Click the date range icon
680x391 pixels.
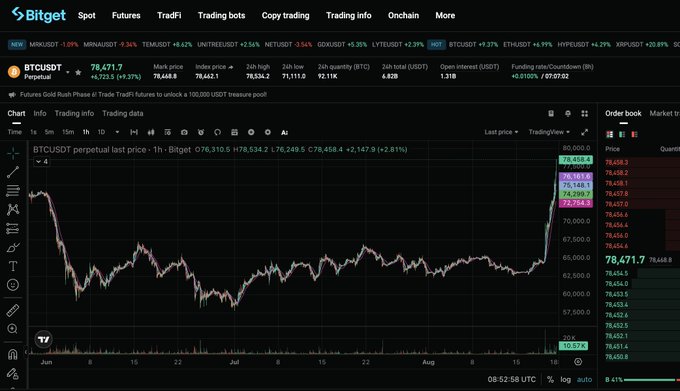click(x=134, y=132)
